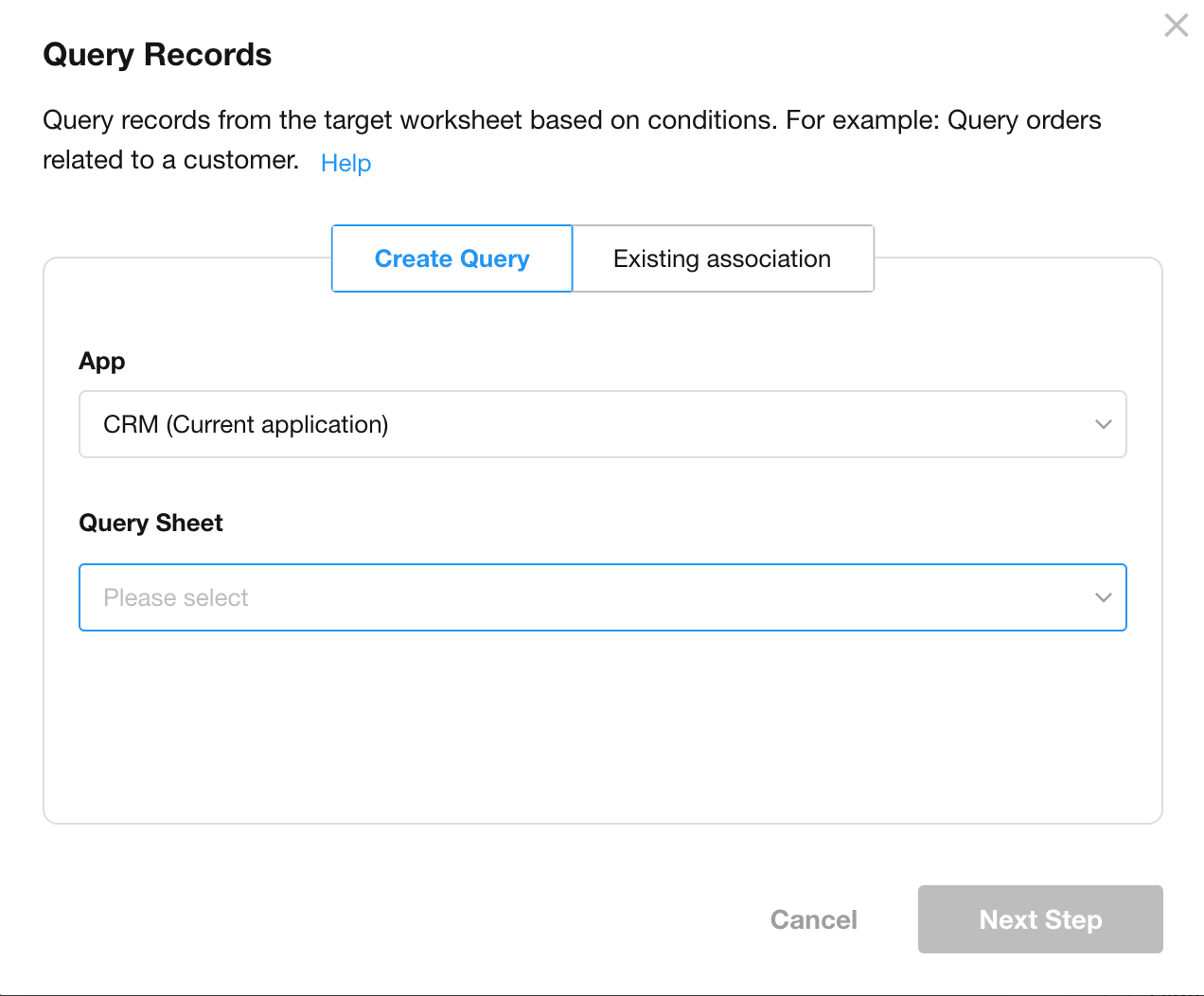
Task: Open the Help link
Action: [345, 163]
